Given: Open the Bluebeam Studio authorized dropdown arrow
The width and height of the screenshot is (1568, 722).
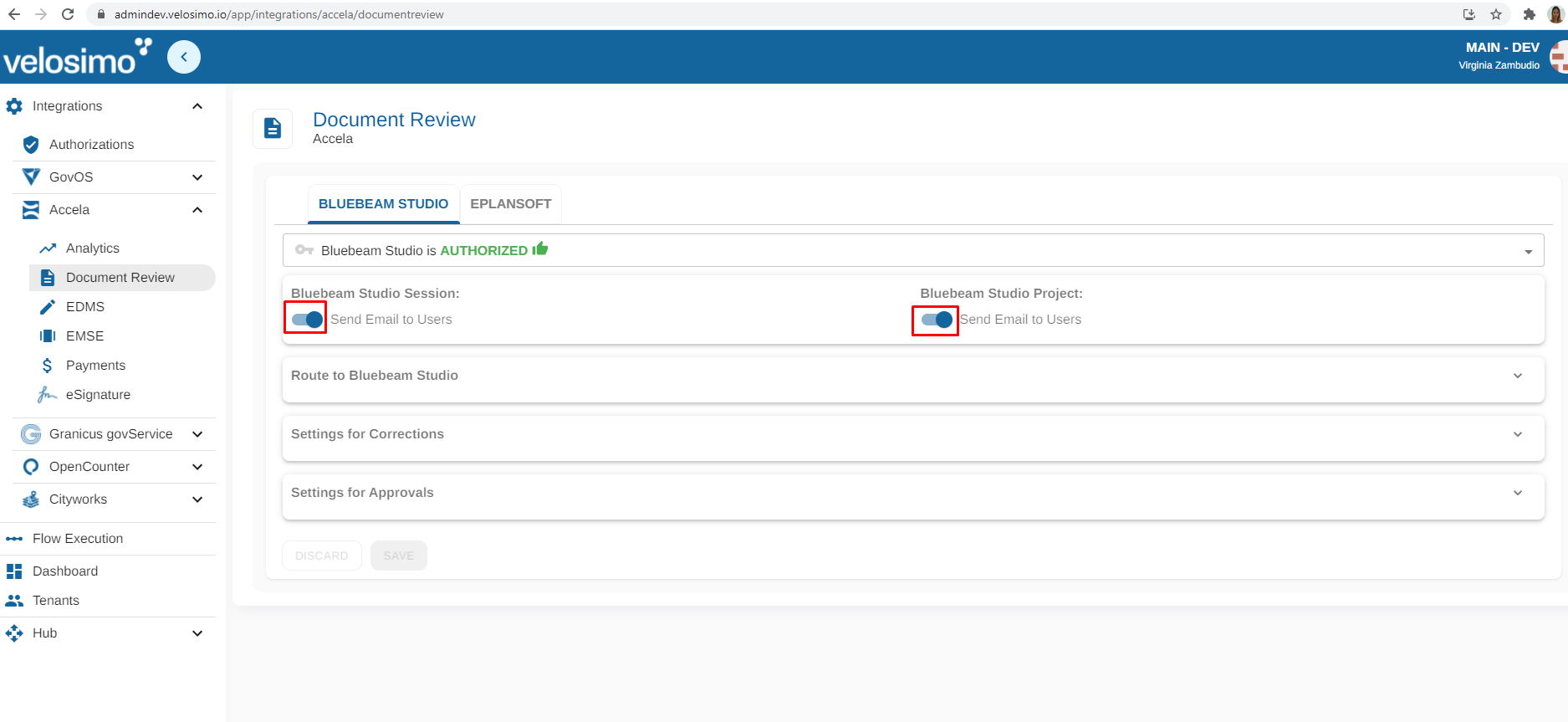Looking at the screenshot, I should click(x=1529, y=251).
